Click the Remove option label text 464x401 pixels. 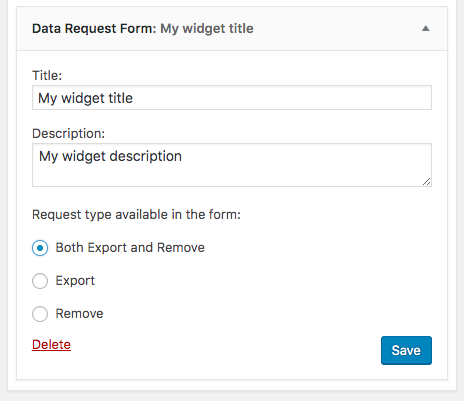pyautogui.click(x=79, y=314)
